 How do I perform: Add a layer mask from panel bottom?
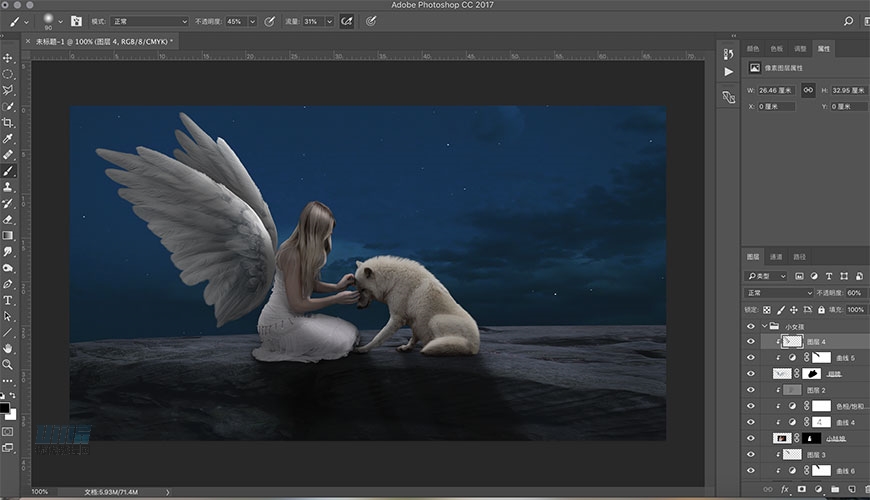801,489
